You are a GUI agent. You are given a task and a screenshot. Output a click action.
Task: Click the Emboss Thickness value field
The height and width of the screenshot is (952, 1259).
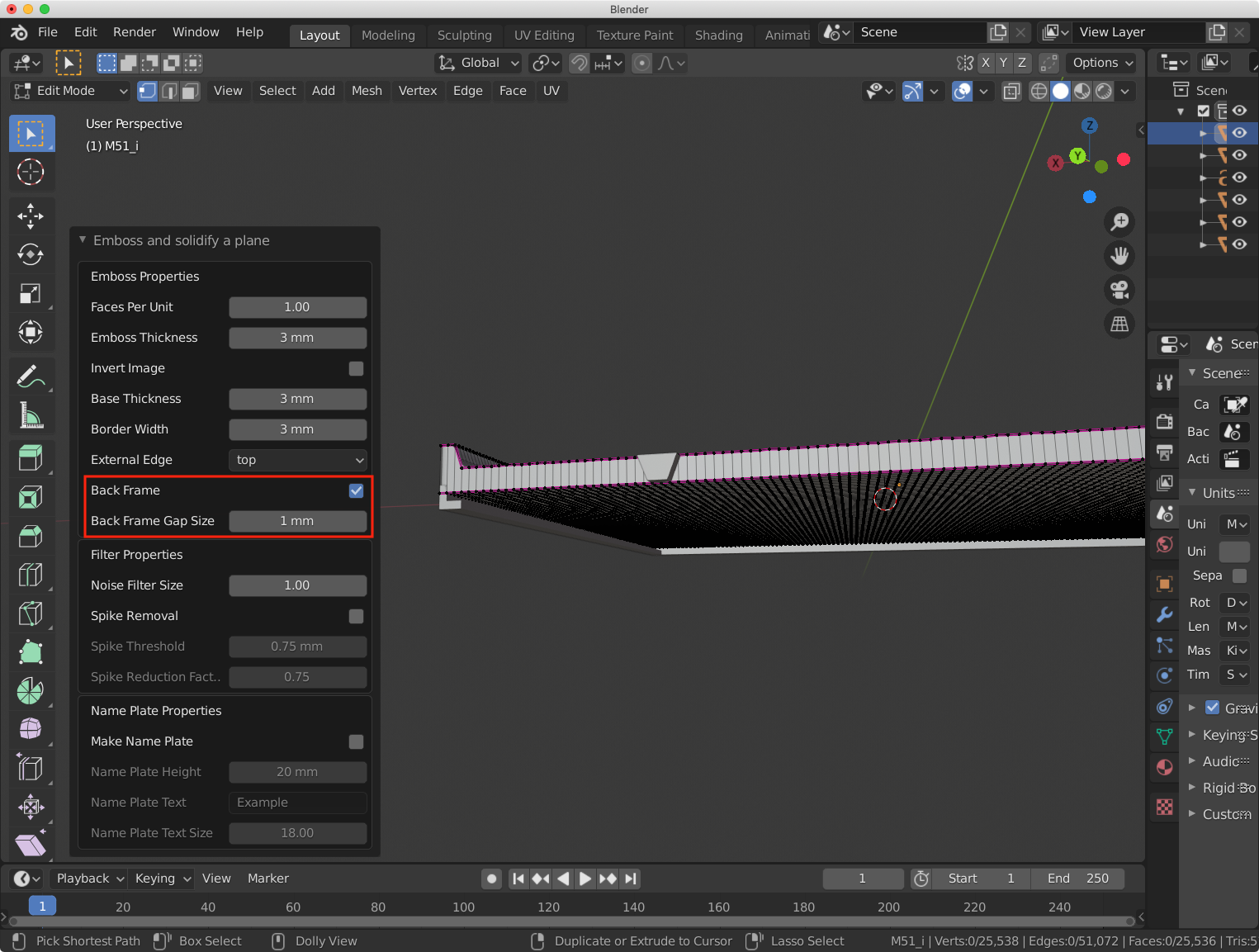pyautogui.click(x=297, y=338)
